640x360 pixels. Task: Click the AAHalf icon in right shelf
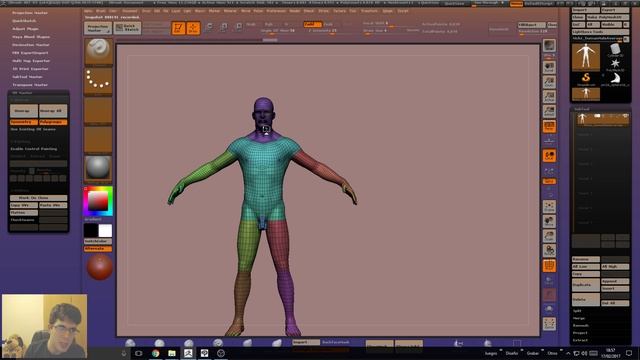click(x=549, y=111)
